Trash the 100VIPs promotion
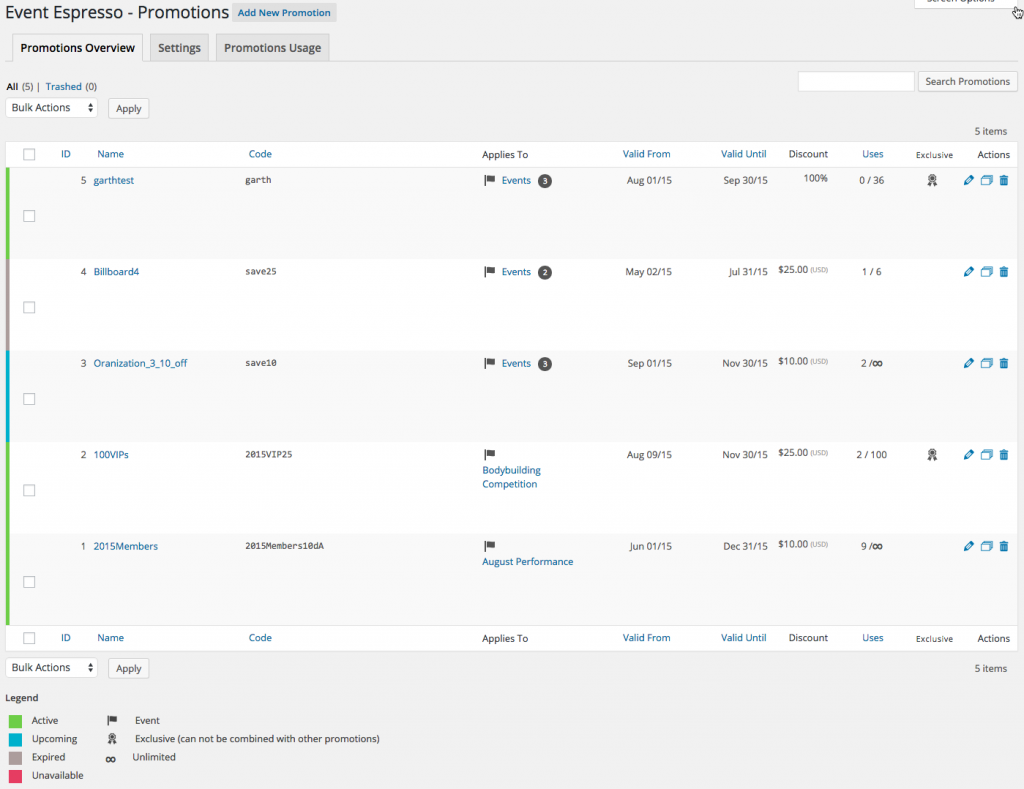This screenshot has height=789, width=1024. 1004,455
